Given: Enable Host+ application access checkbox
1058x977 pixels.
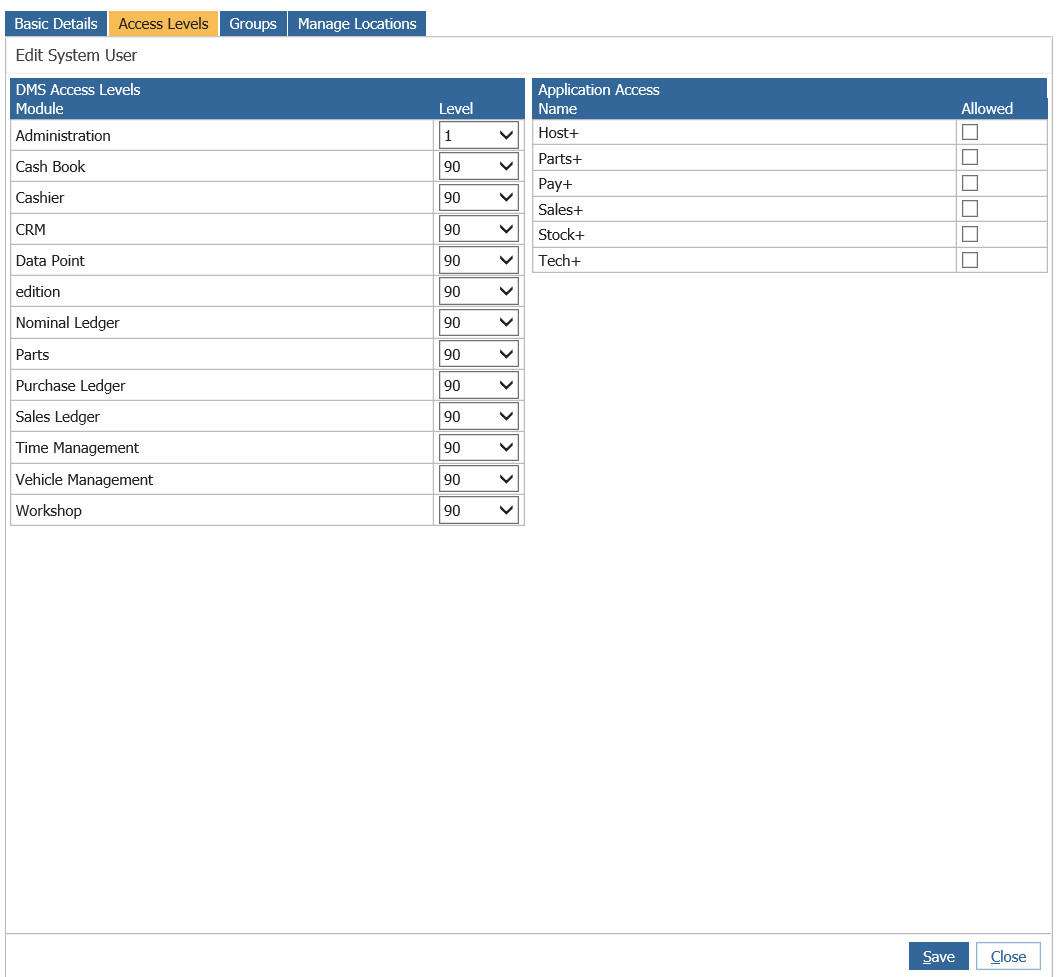Looking at the screenshot, I should coord(969,132).
